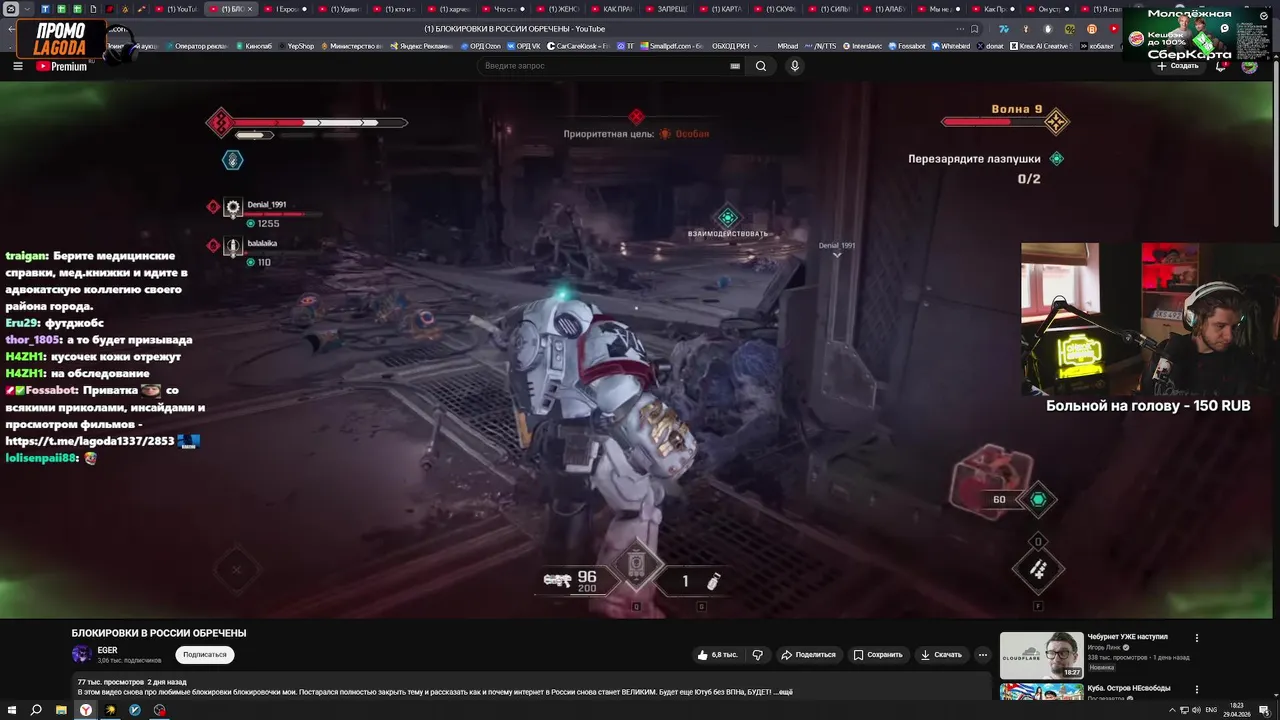This screenshot has width=1280, height=720.
Task: Open Windows taskbar search
Action: 36,710
